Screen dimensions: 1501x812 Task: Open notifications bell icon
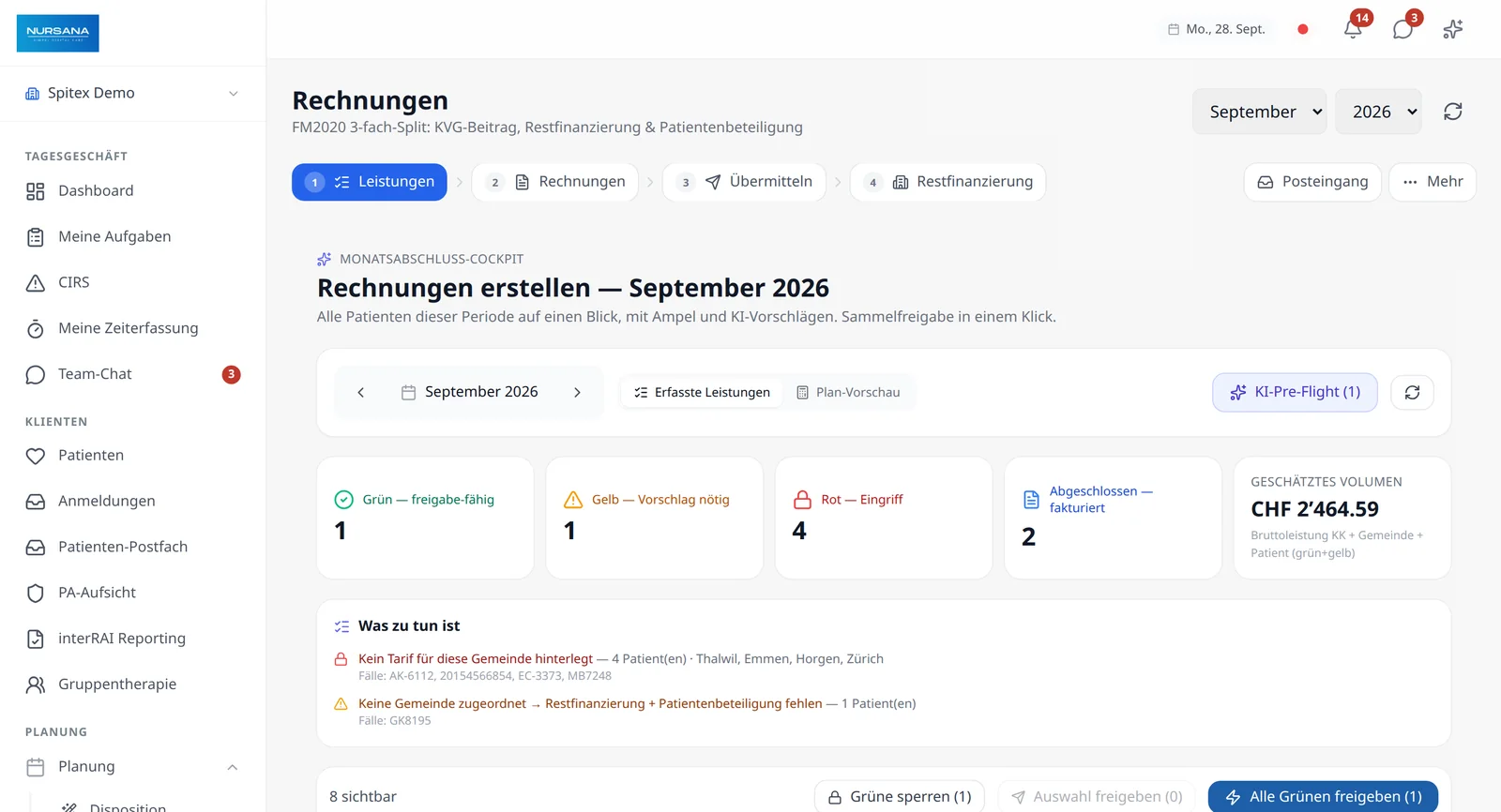(1353, 29)
